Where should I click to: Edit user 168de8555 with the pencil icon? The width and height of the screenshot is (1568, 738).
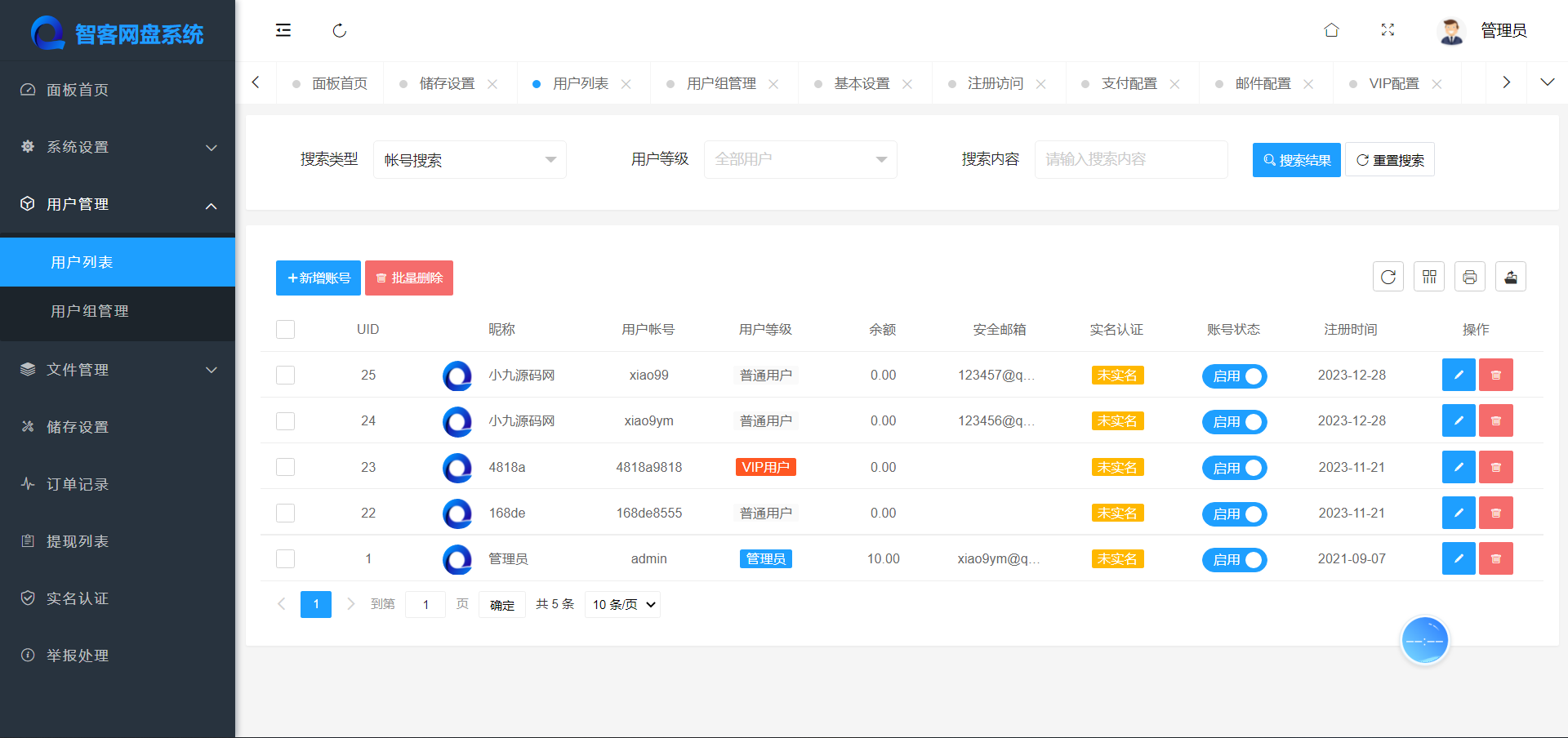[x=1459, y=513]
